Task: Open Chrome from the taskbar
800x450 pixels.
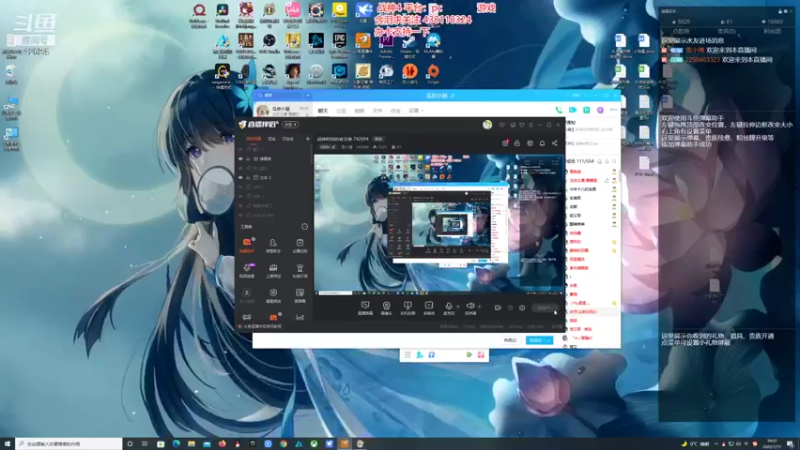Action: 283,444
